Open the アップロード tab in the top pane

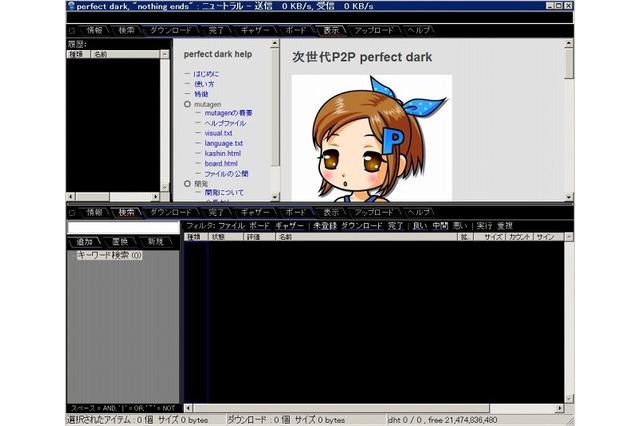(x=374, y=30)
